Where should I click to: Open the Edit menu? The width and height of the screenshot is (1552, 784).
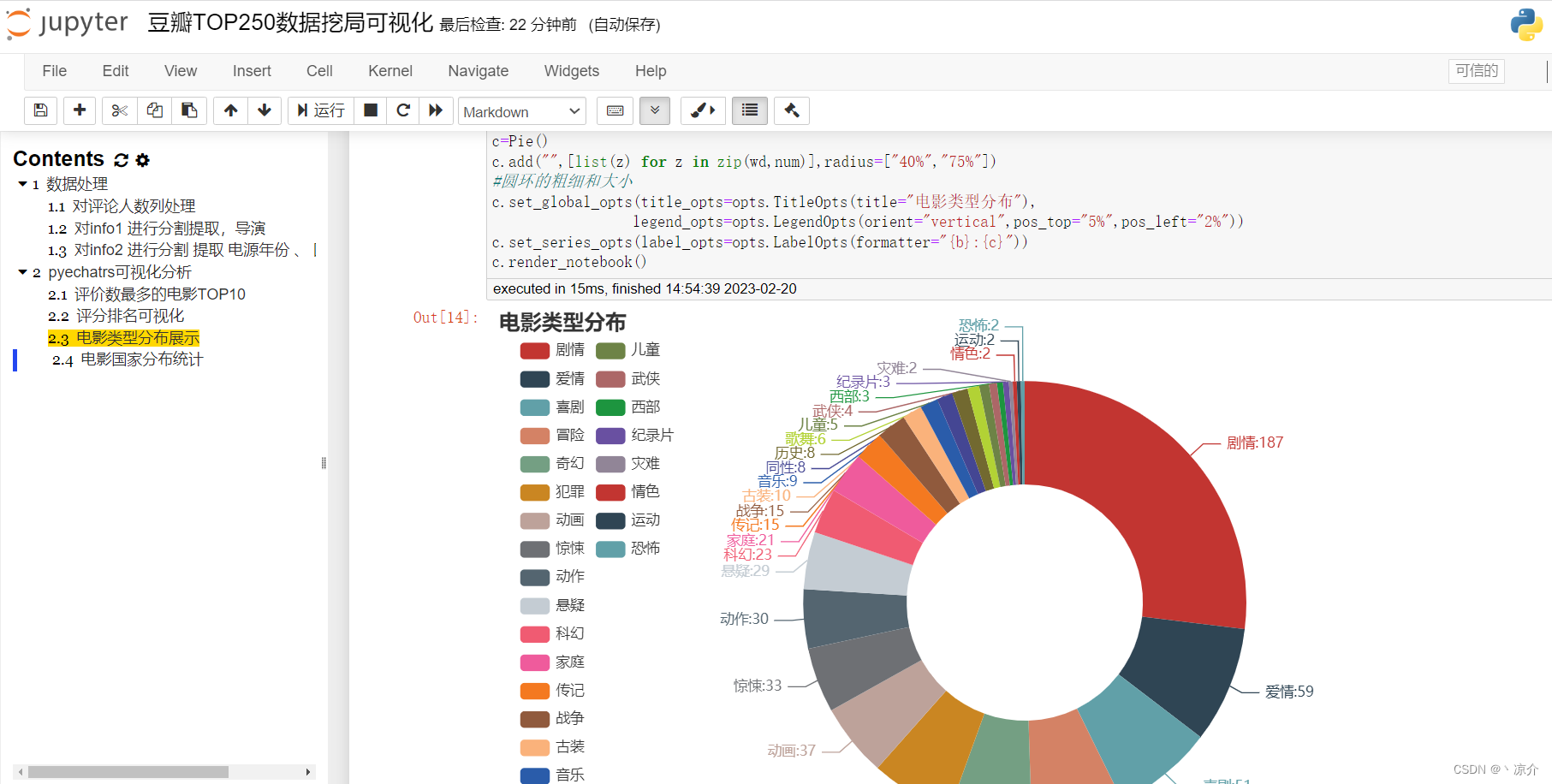click(x=116, y=71)
